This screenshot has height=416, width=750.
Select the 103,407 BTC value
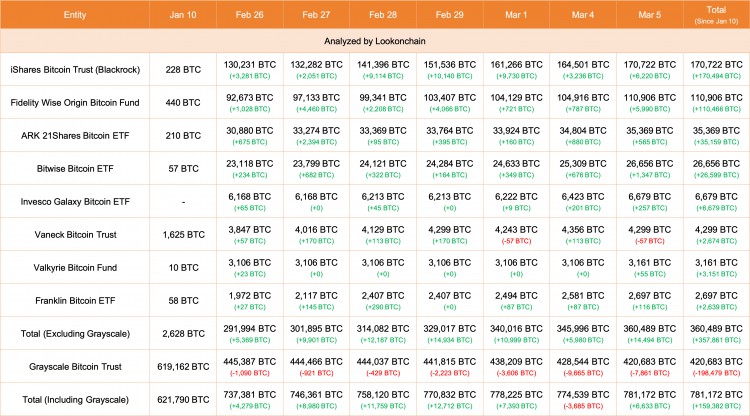click(450, 98)
